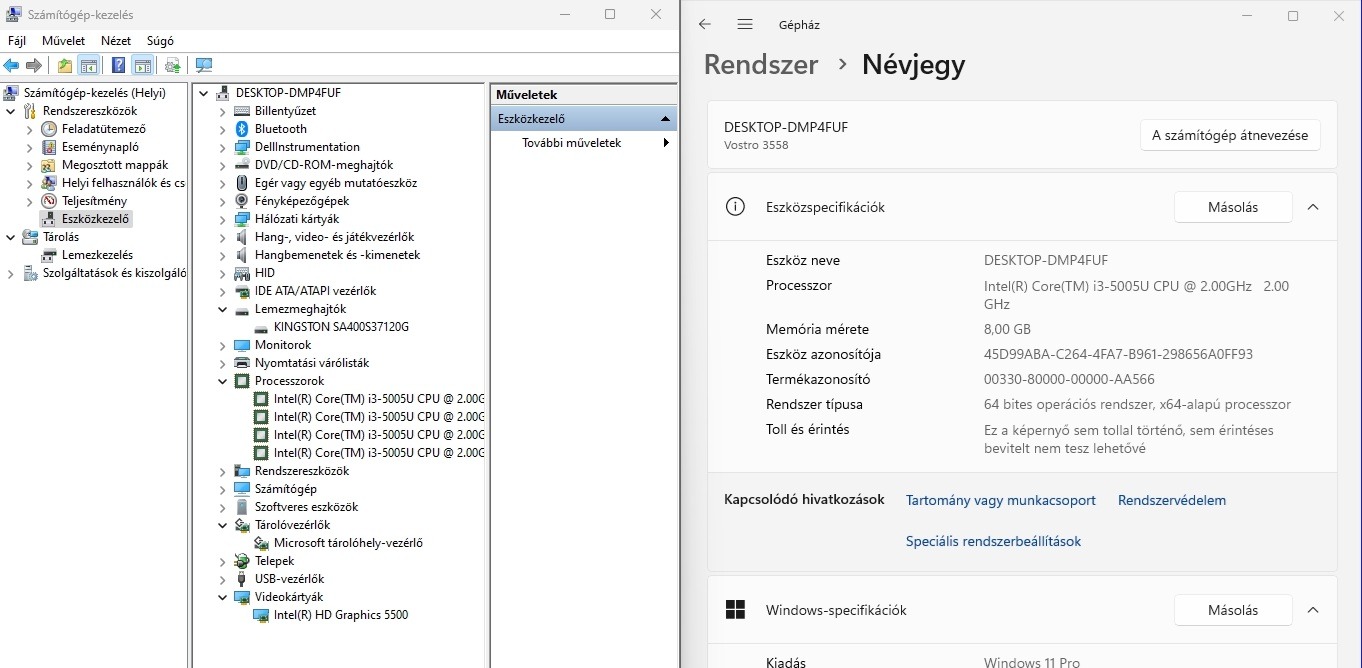Image resolution: width=1362 pixels, height=668 pixels.
Task: Click A számítógép átnevezése button
Action: pyautogui.click(x=1230, y=135)
